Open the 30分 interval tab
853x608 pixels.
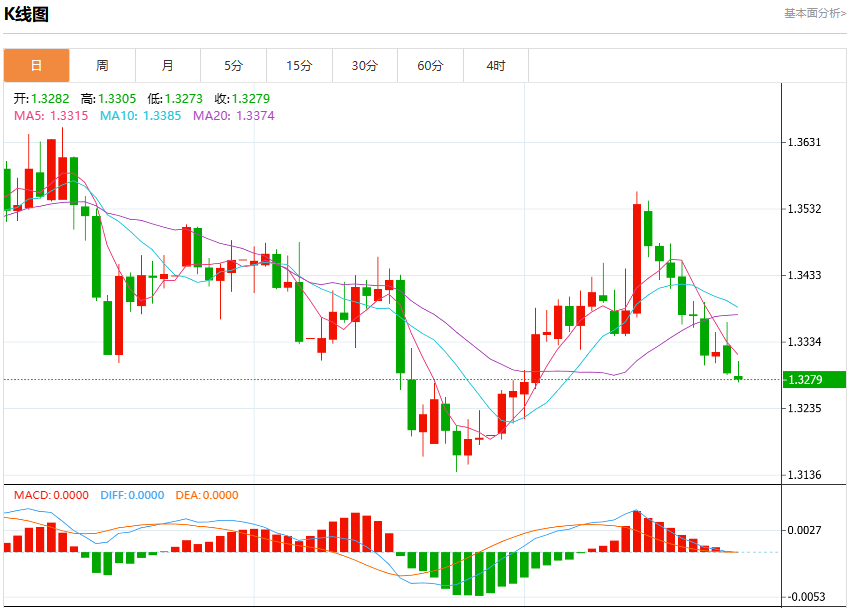[364, 66]
